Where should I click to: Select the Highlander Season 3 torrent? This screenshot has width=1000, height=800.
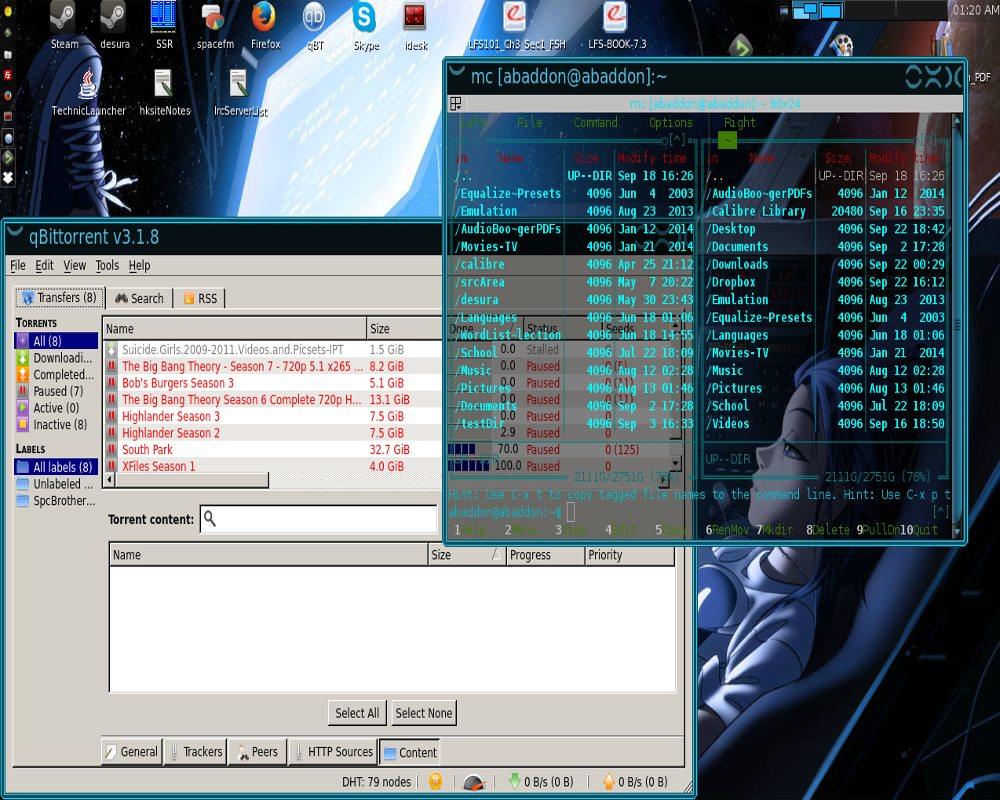click(x=273, y=416)
